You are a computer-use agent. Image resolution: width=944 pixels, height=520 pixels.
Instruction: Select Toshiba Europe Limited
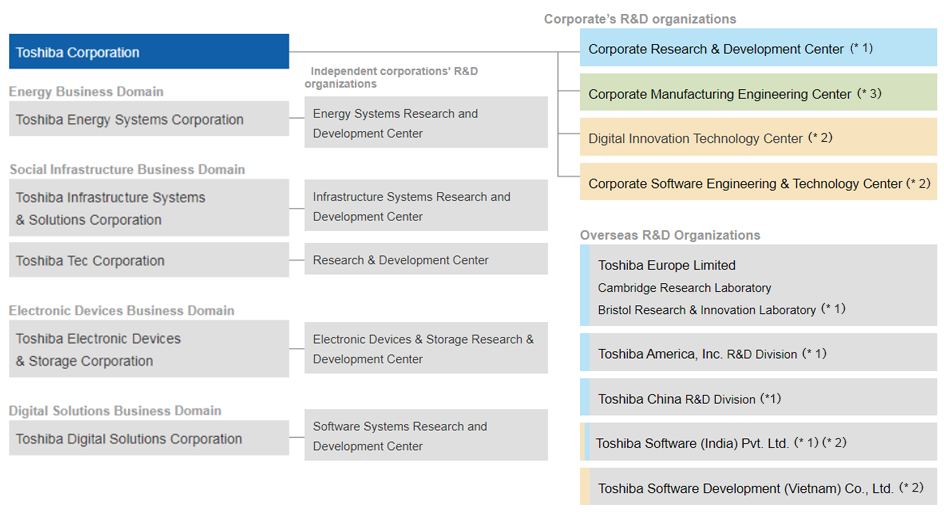coord(666,265)
